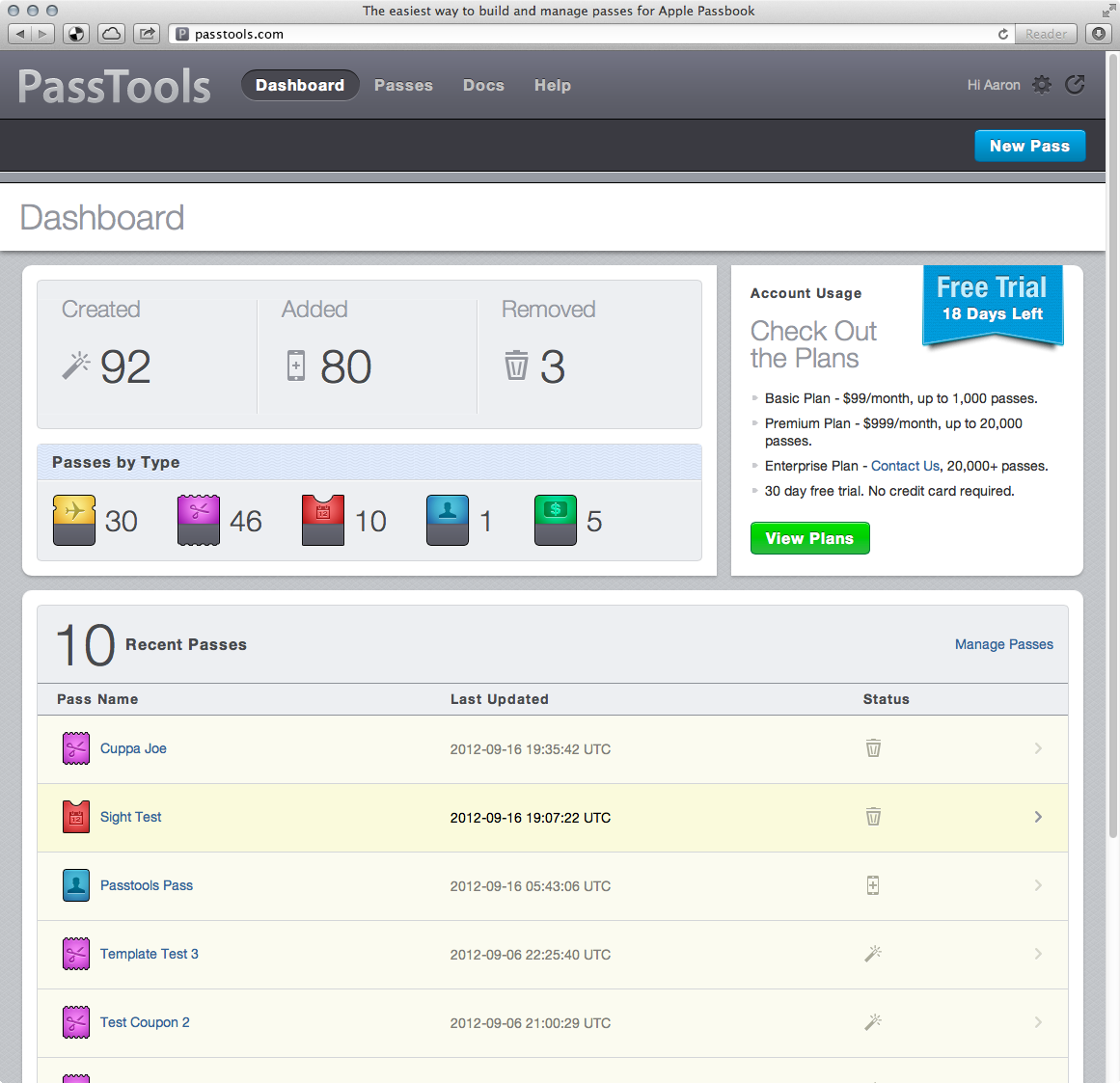Click the green View Plans button
The width and height of the screenshot is (1120, 1083).
click(809, 538)
